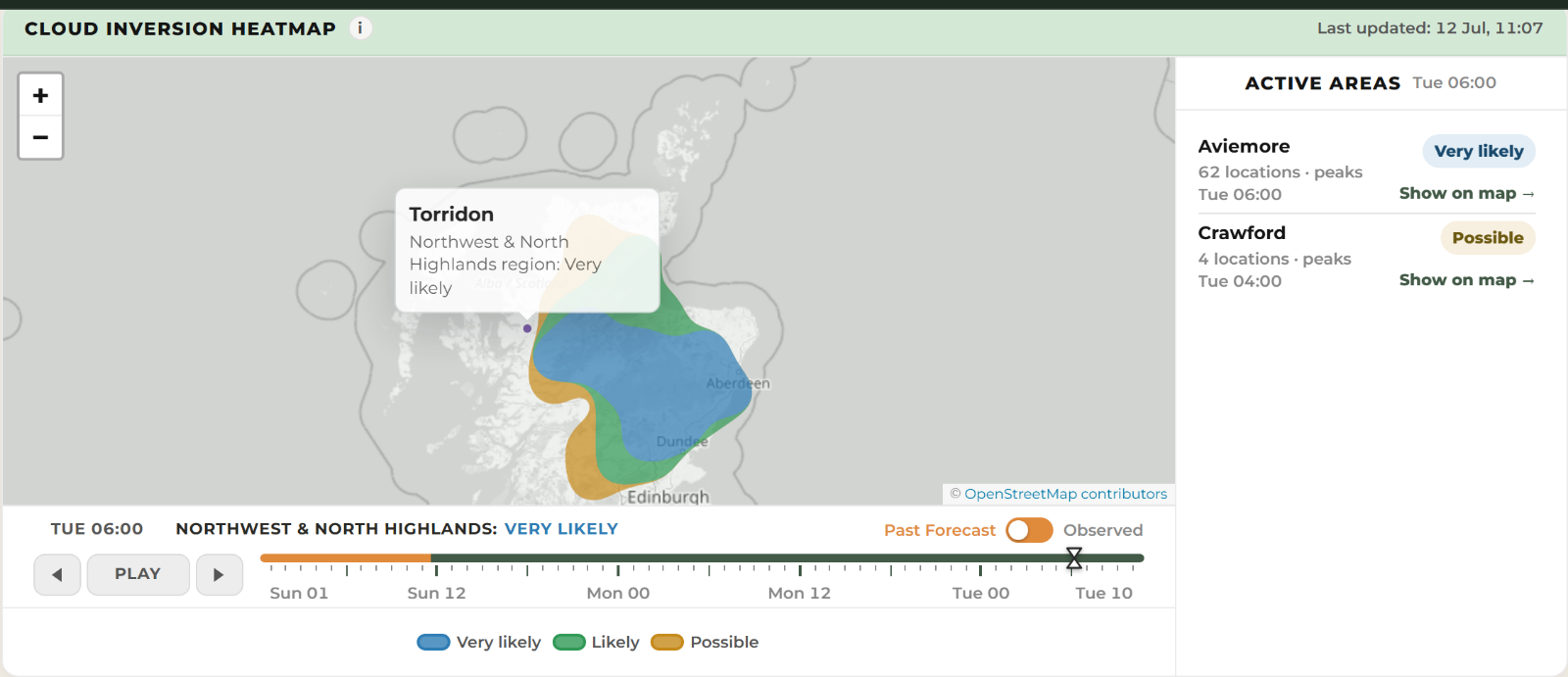This screenshot has width=1568, height=677.
Task: Click the Very likely badge for Aviemore
Action: coord(1479,151)
